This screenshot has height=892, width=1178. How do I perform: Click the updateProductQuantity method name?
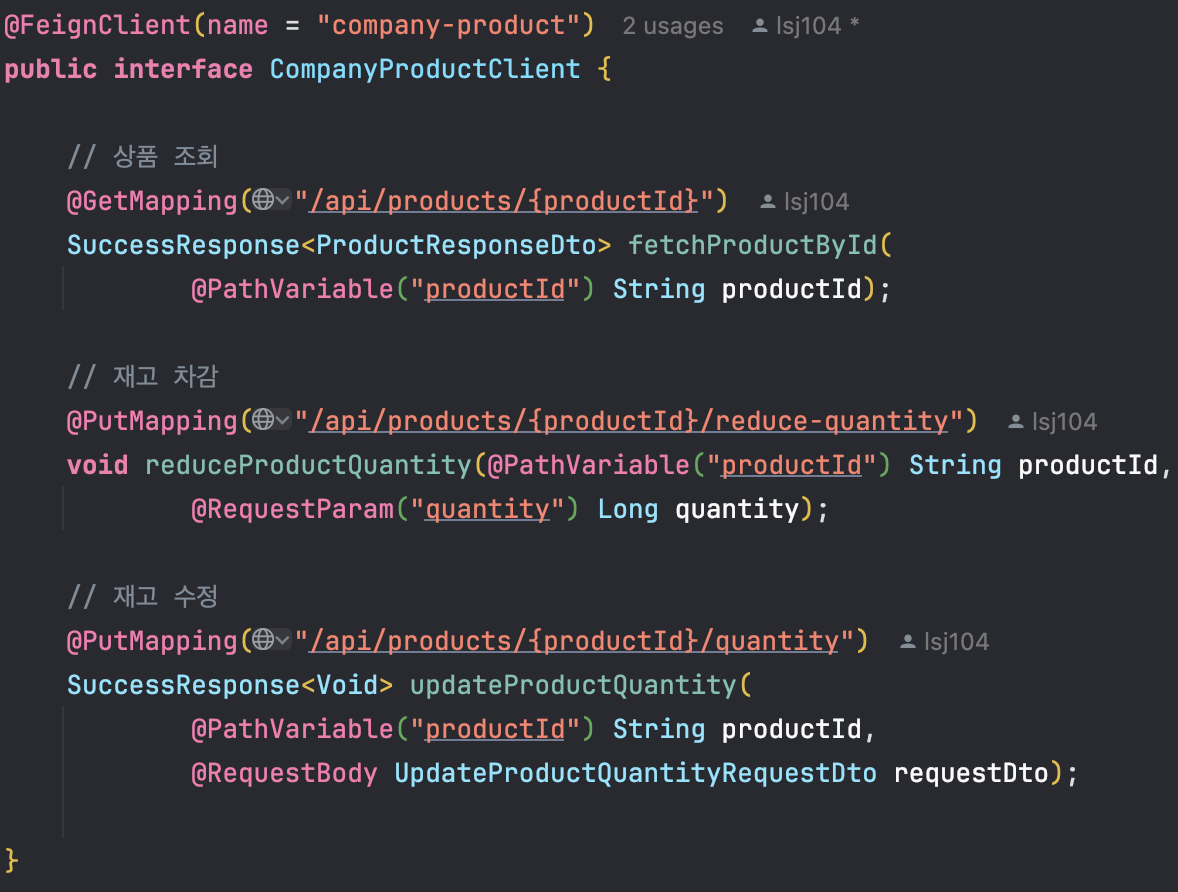tap(573, 685)
